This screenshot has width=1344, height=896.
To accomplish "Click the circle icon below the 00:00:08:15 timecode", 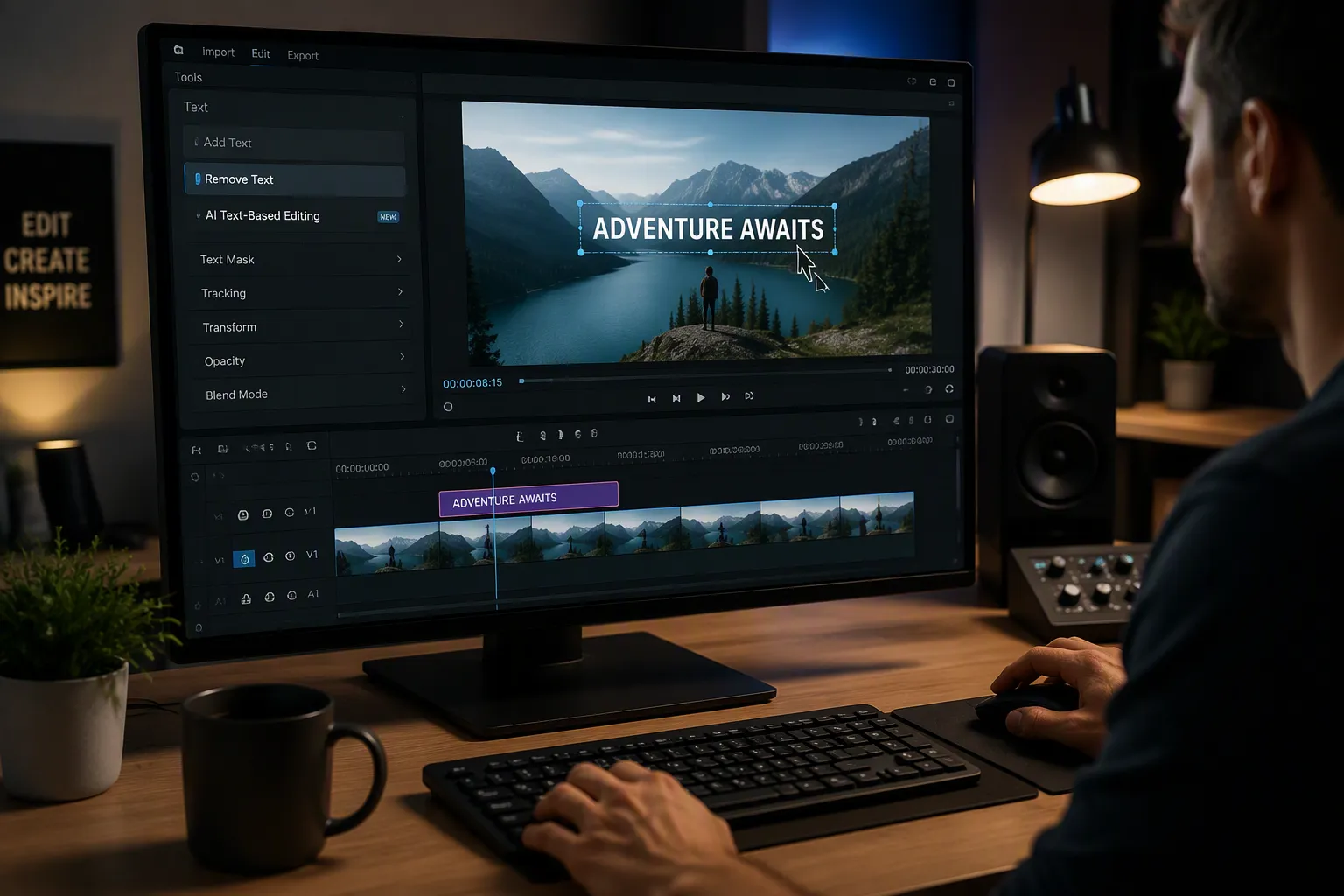I will pos(448,407).
